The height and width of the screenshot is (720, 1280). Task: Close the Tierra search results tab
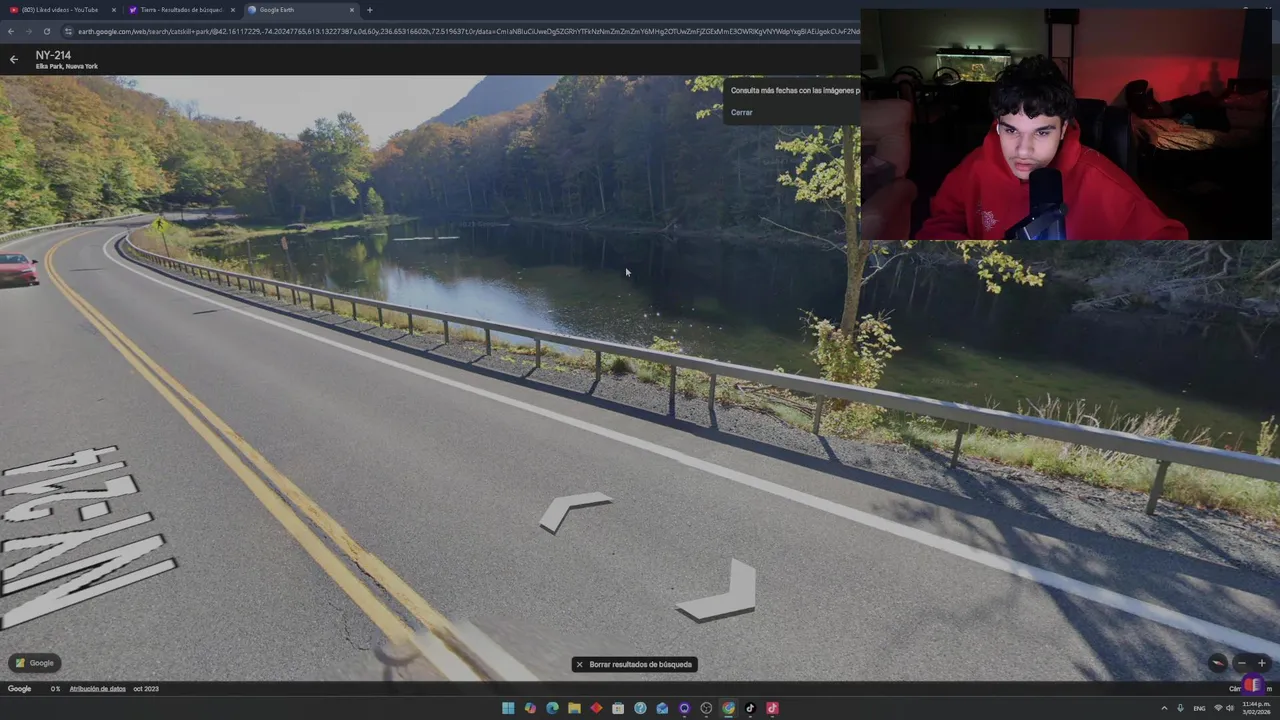click(x=232, y=10)
